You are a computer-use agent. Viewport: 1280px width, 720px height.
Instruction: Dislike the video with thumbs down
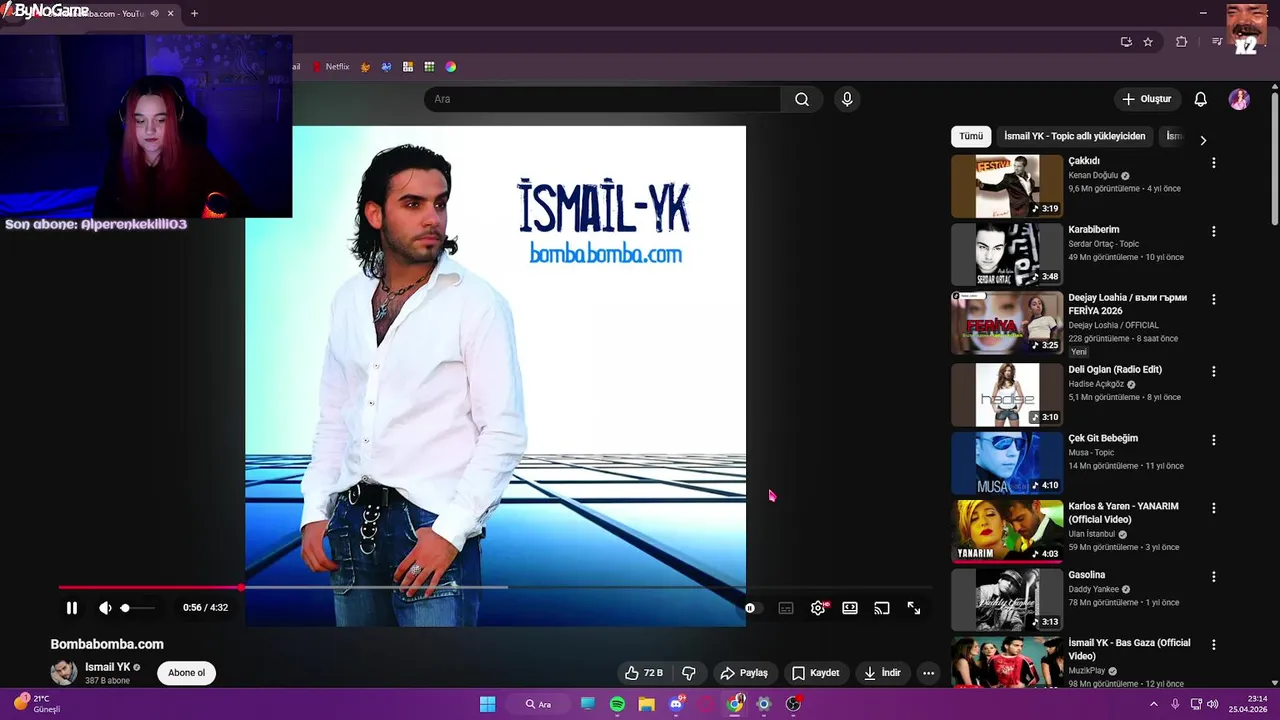tap(689, 673)
